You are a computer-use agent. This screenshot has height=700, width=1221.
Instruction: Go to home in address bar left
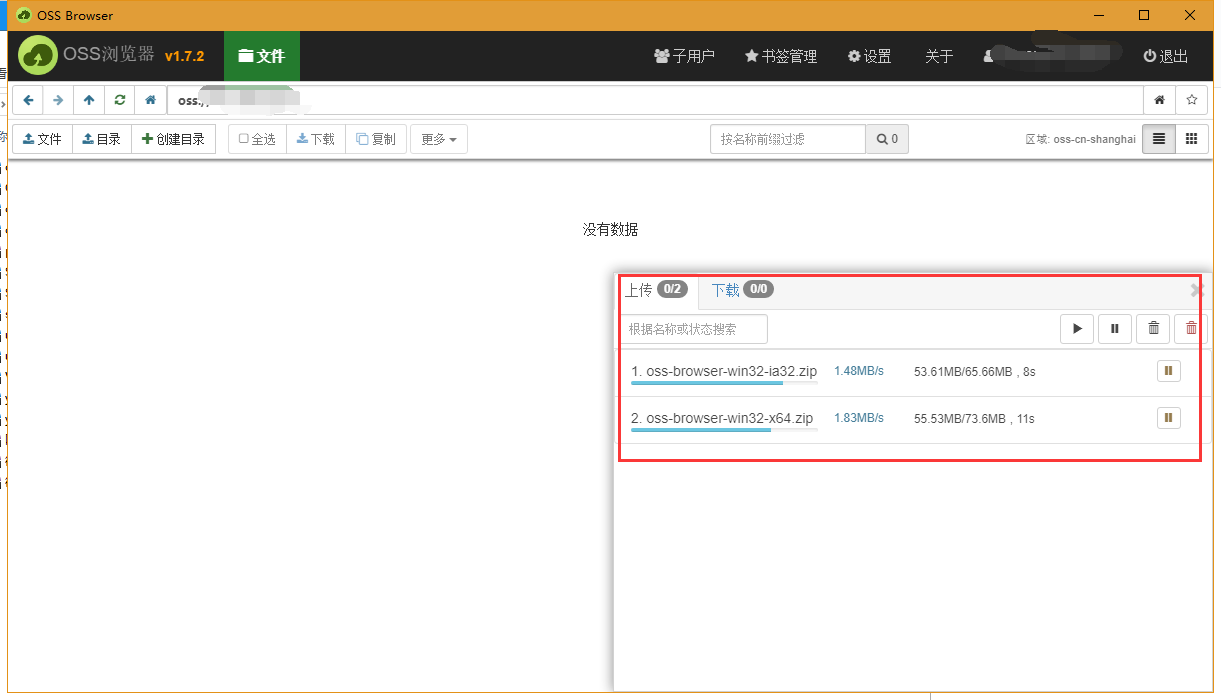coord(151,100)
